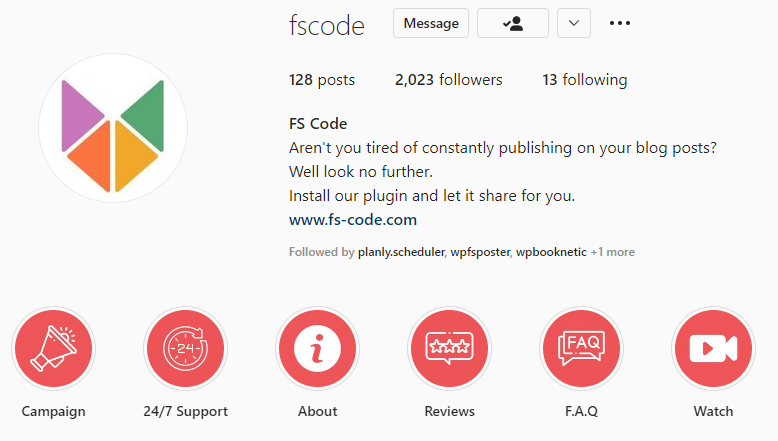Viewport: 778px width, 441px height.
Task: Show the +1 more mutual followers
Action: click(613, 252)
